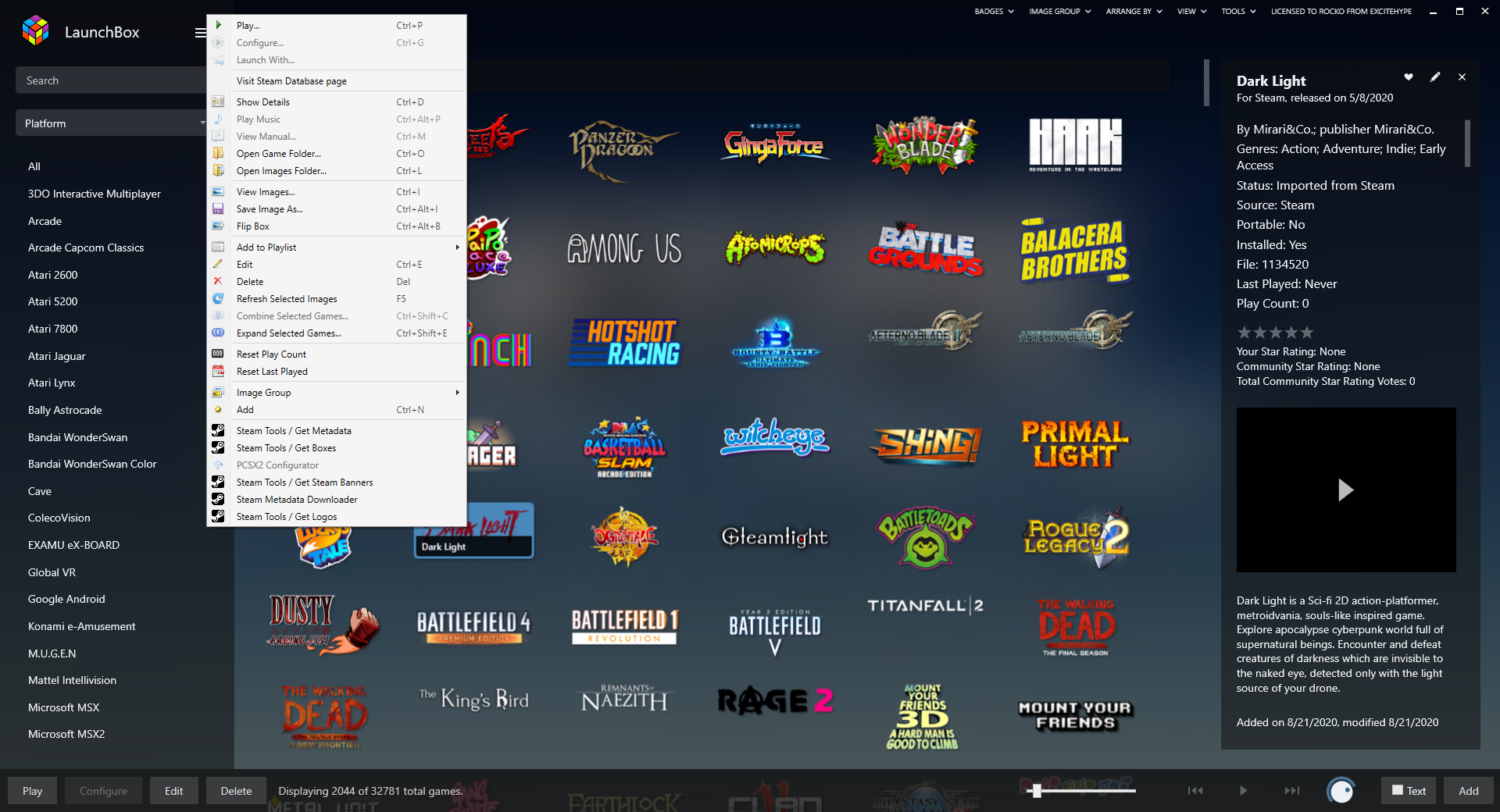Select Arcade platform in sidebar
The width and height of the screenshot is (1500, 812).
[45, 221]
